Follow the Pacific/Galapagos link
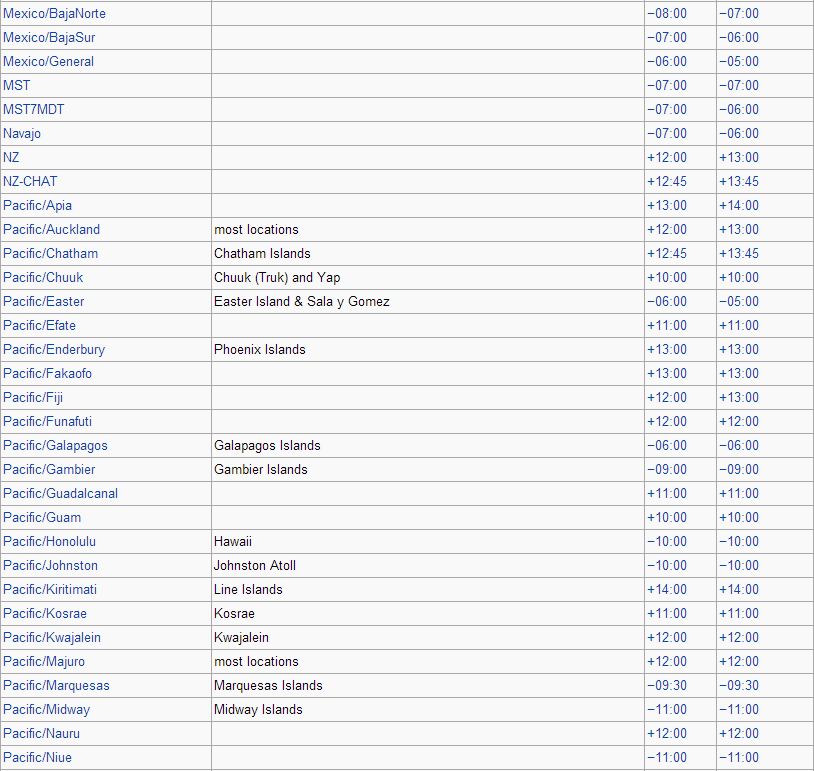The image size is (814, 771). (x=55, y=445)
